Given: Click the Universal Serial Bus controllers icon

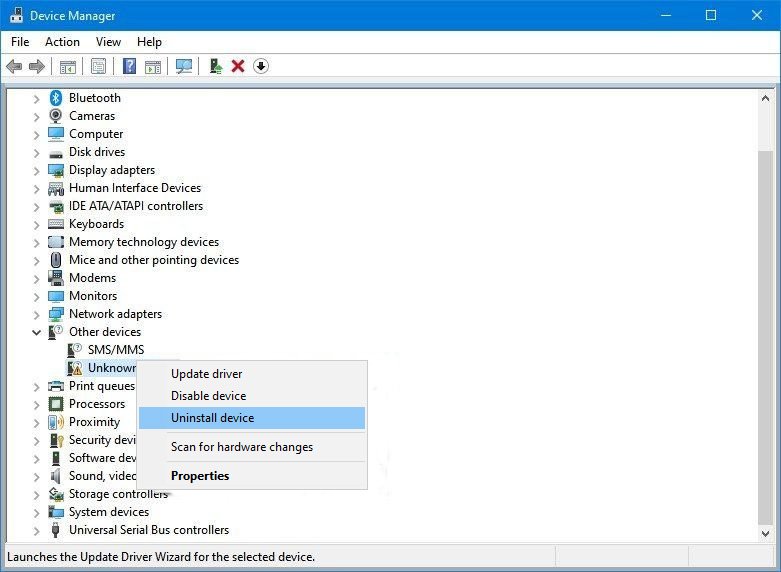Looking at the screenshot, I should [56, 530].
